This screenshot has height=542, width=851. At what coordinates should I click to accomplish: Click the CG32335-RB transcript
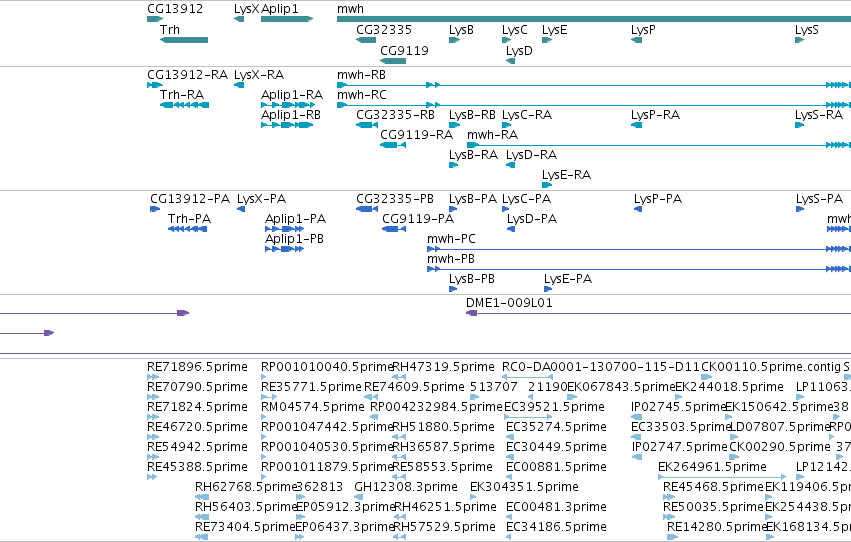tap(367, 125)
